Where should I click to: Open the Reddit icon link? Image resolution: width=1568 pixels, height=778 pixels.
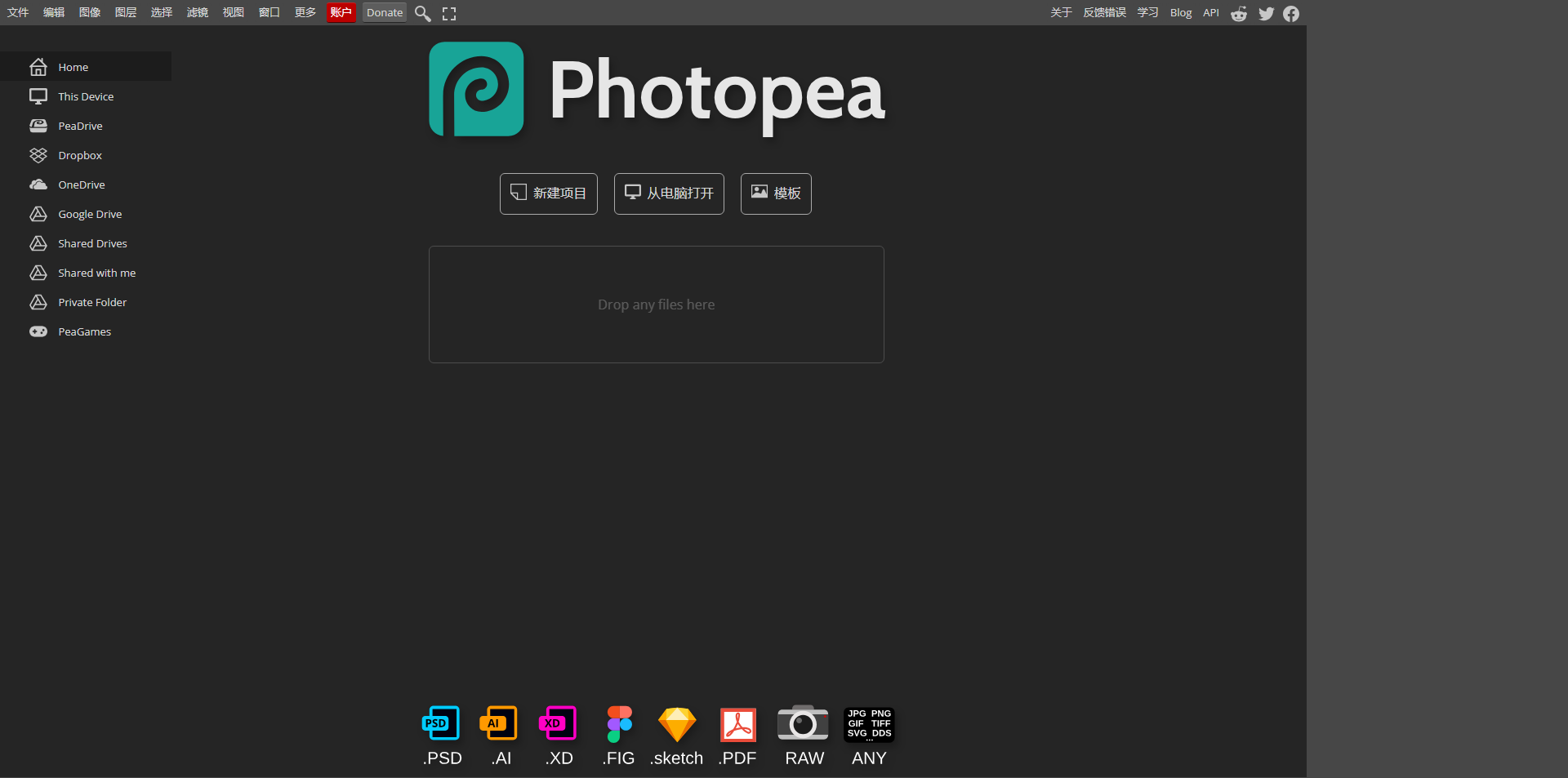[x=1239, y=13]
